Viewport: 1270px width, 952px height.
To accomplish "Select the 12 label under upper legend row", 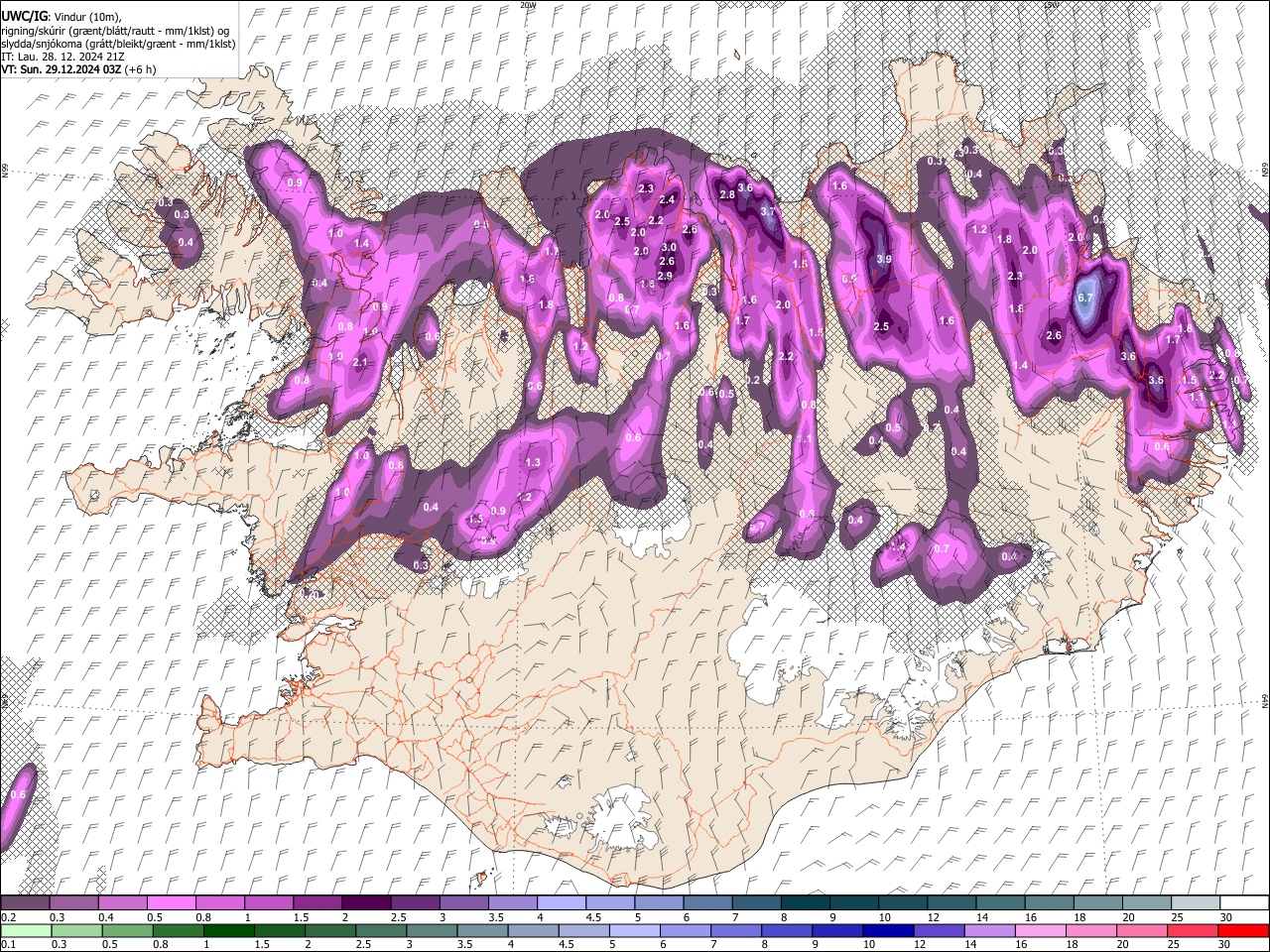I will click(x=934, y=917).
